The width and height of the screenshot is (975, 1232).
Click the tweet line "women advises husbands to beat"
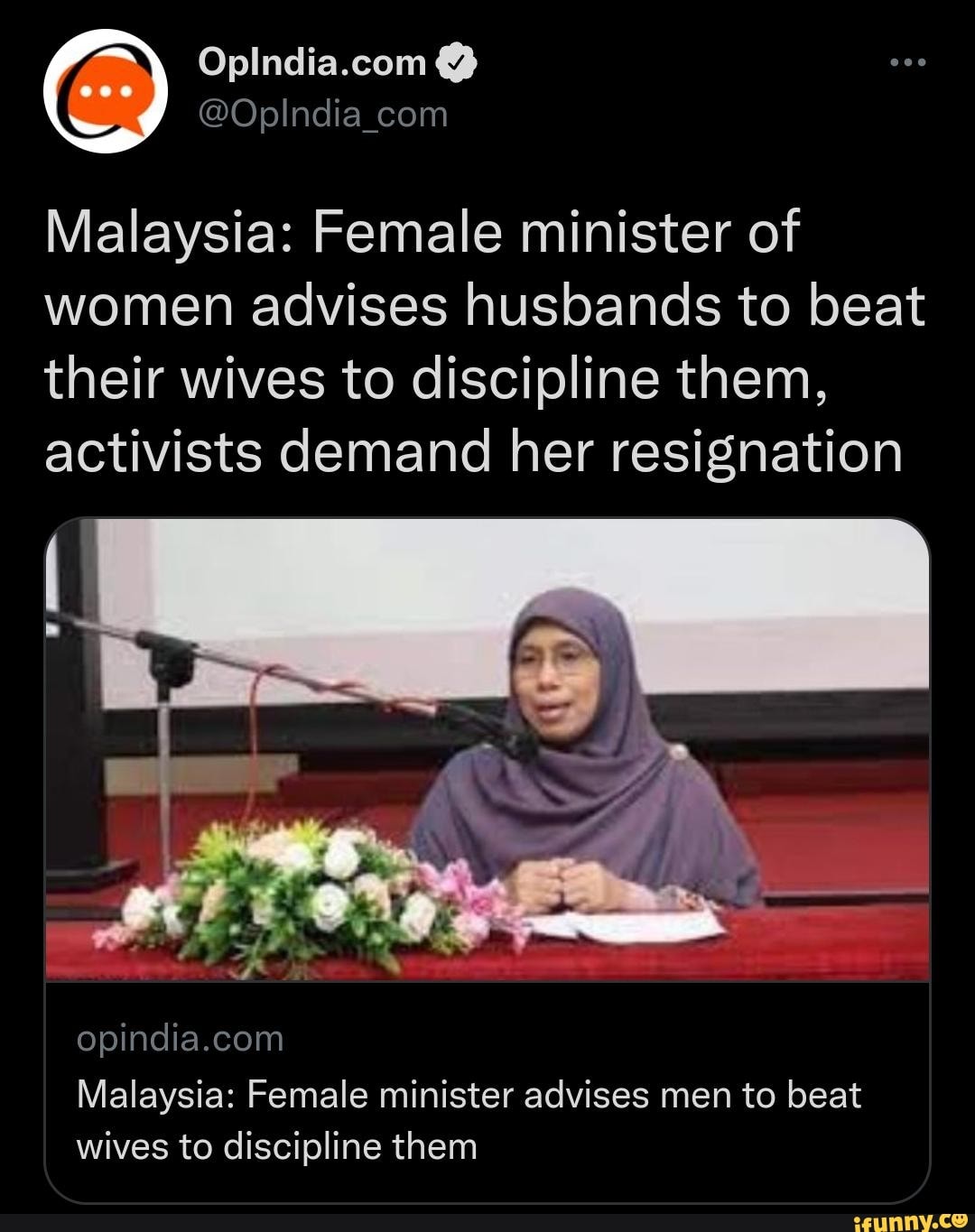[485, 305]
